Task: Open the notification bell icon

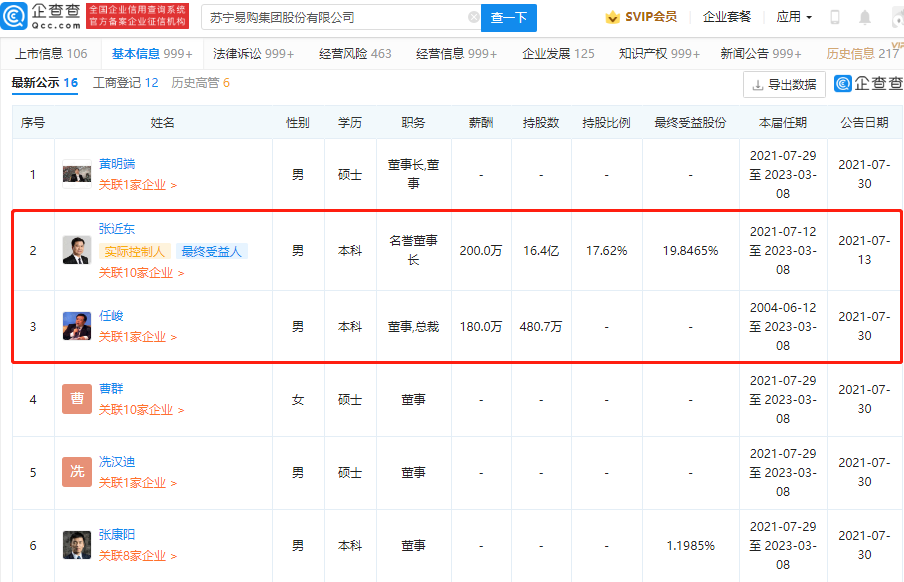Action: coord(864,17)
